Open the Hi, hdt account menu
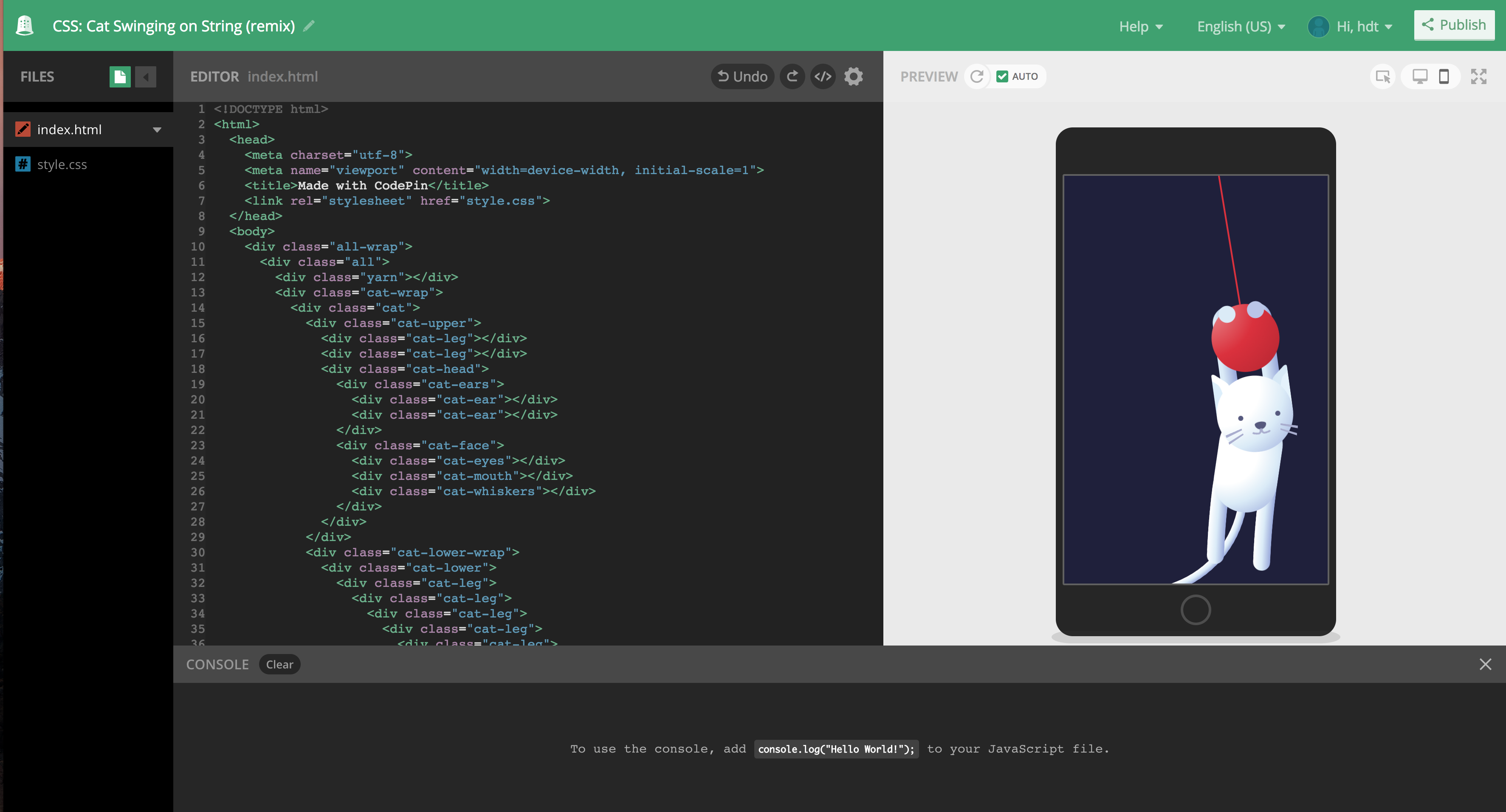1506x812 pixels. click(1351, 26)
